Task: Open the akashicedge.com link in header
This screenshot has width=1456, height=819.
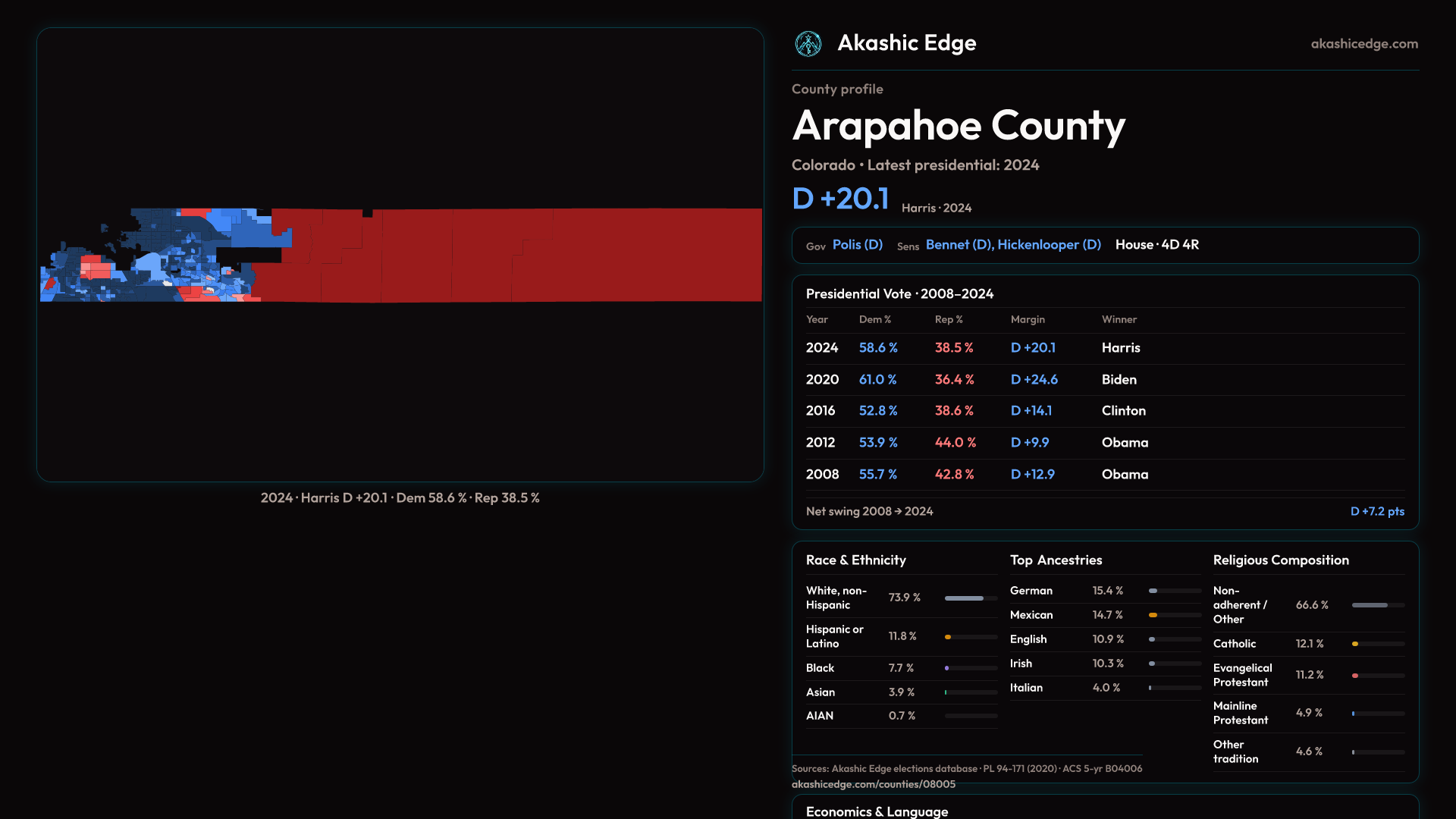Action: point(1363,44)
